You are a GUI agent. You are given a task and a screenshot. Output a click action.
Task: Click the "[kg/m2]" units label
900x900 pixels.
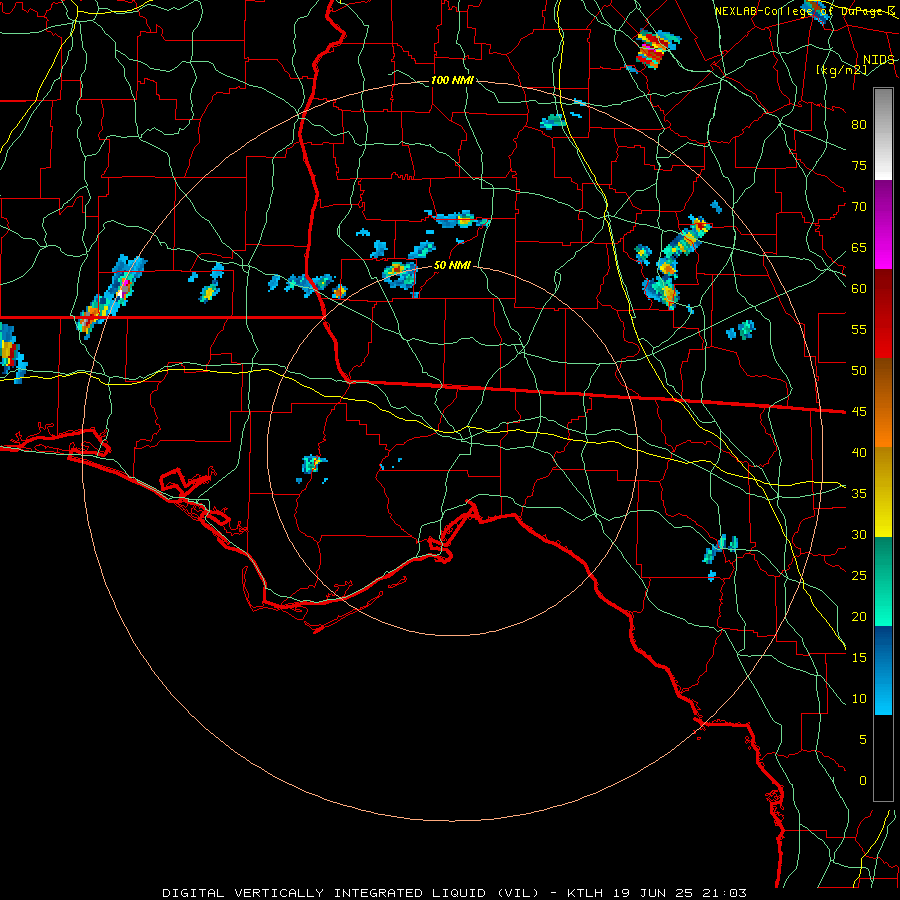pyautogui.click(x=841, y=70)
